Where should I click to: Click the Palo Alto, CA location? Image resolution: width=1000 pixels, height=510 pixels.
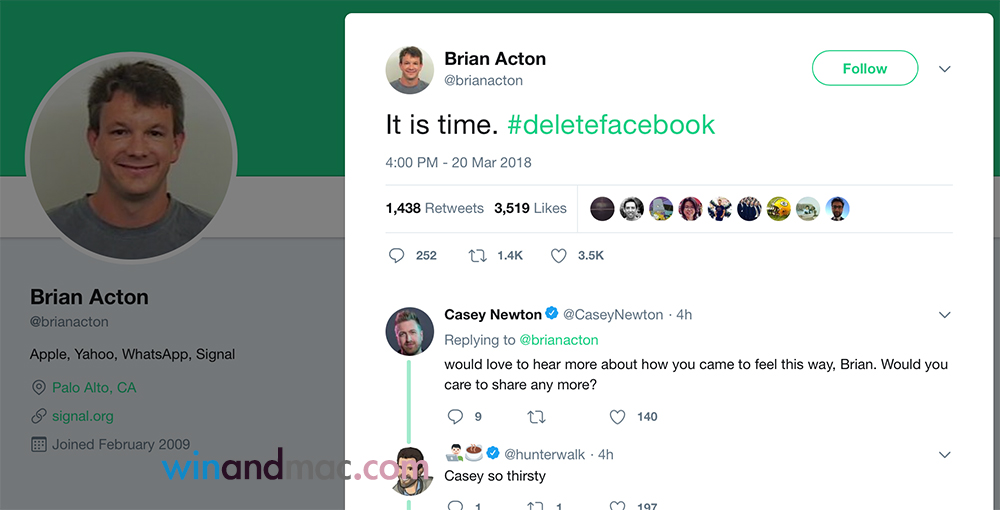pos(94,387)
